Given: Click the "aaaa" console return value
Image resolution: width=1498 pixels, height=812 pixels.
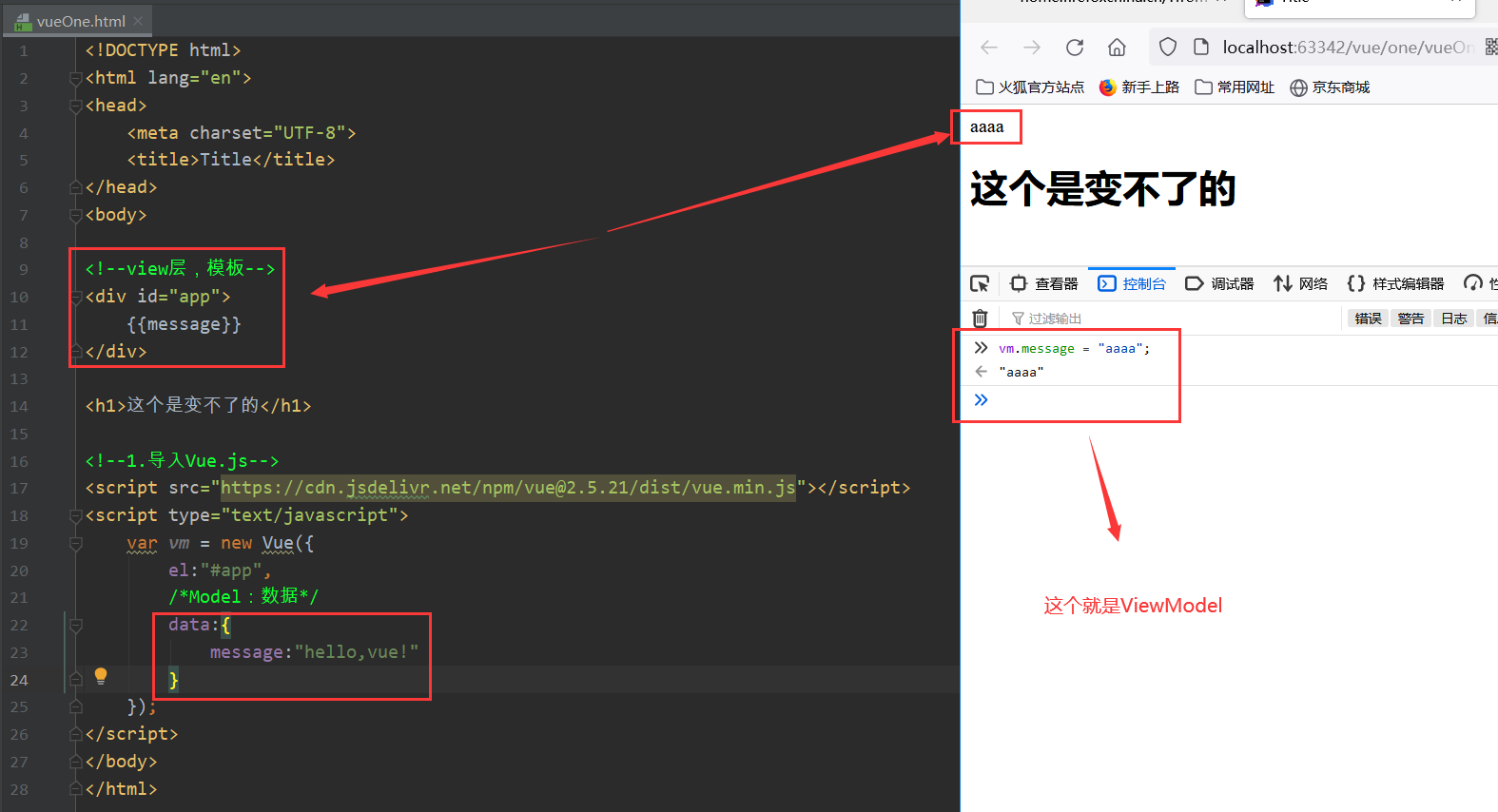Looking at the screenshot, I should 1021,372.
